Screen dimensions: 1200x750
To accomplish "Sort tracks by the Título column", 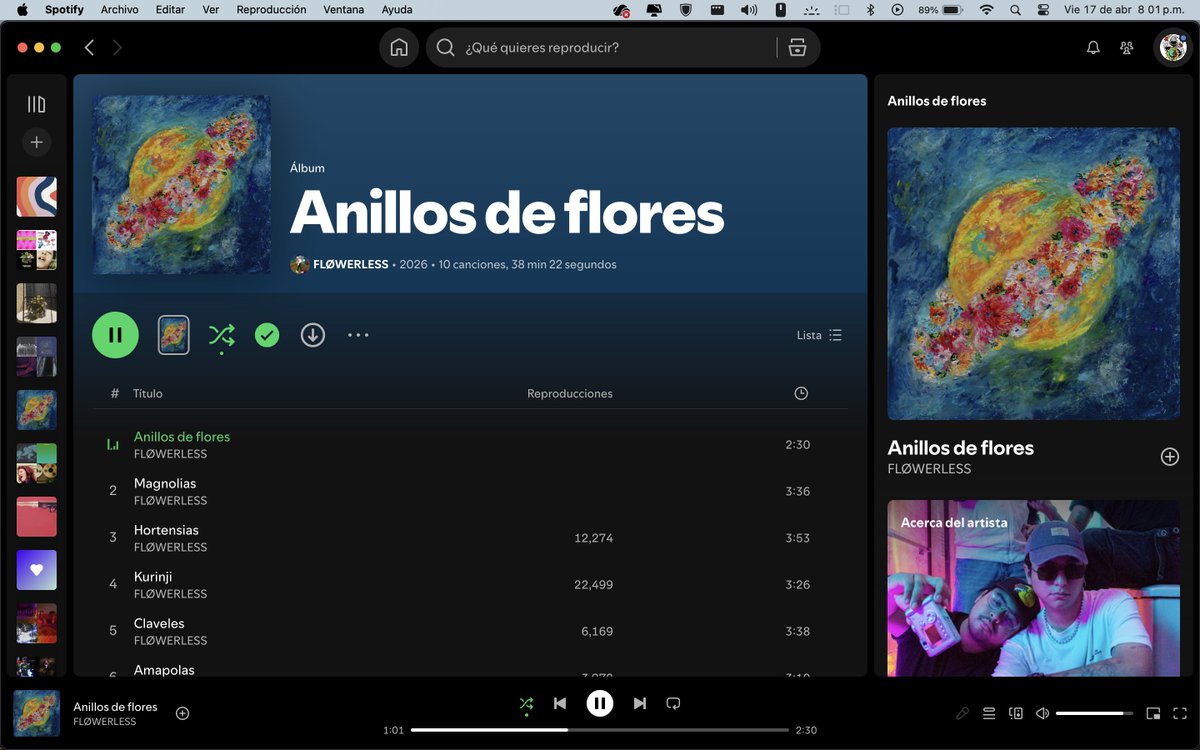I will 148,394.
